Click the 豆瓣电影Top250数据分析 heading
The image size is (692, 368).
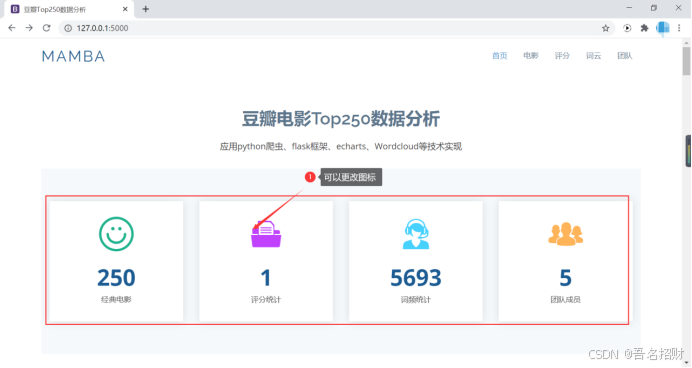click(x=341, y=119)
